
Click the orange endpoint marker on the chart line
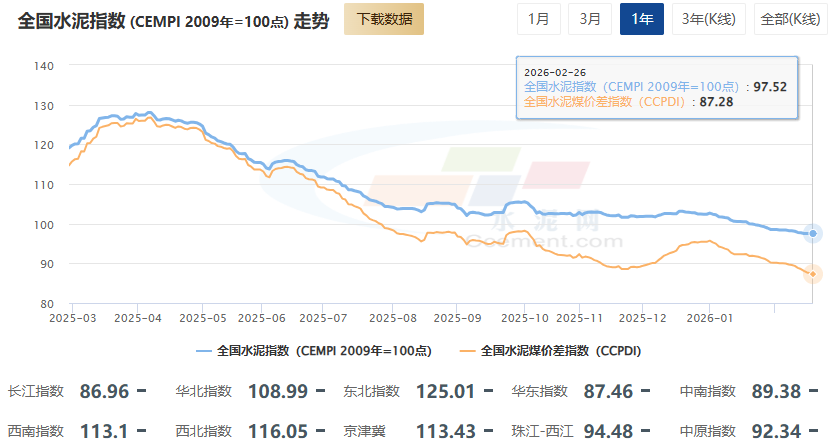tap(814, 274)
